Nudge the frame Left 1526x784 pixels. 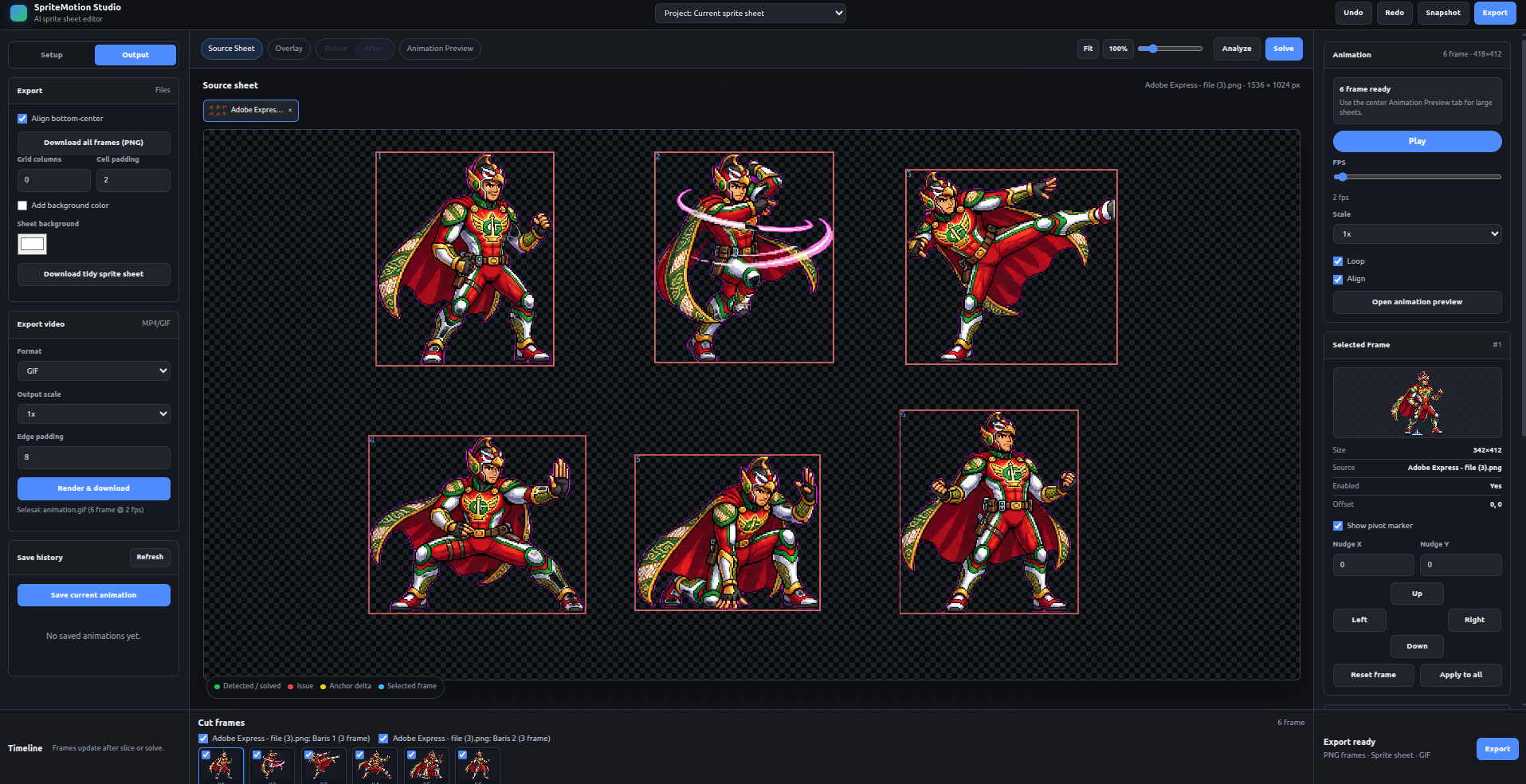pos(1359,620)
